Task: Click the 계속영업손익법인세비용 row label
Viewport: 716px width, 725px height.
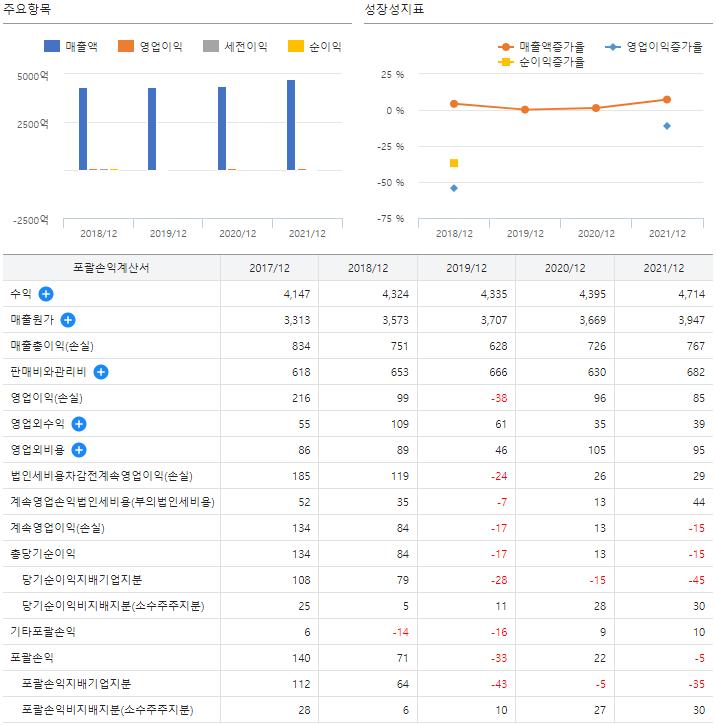Action: (x=112, y=502)
